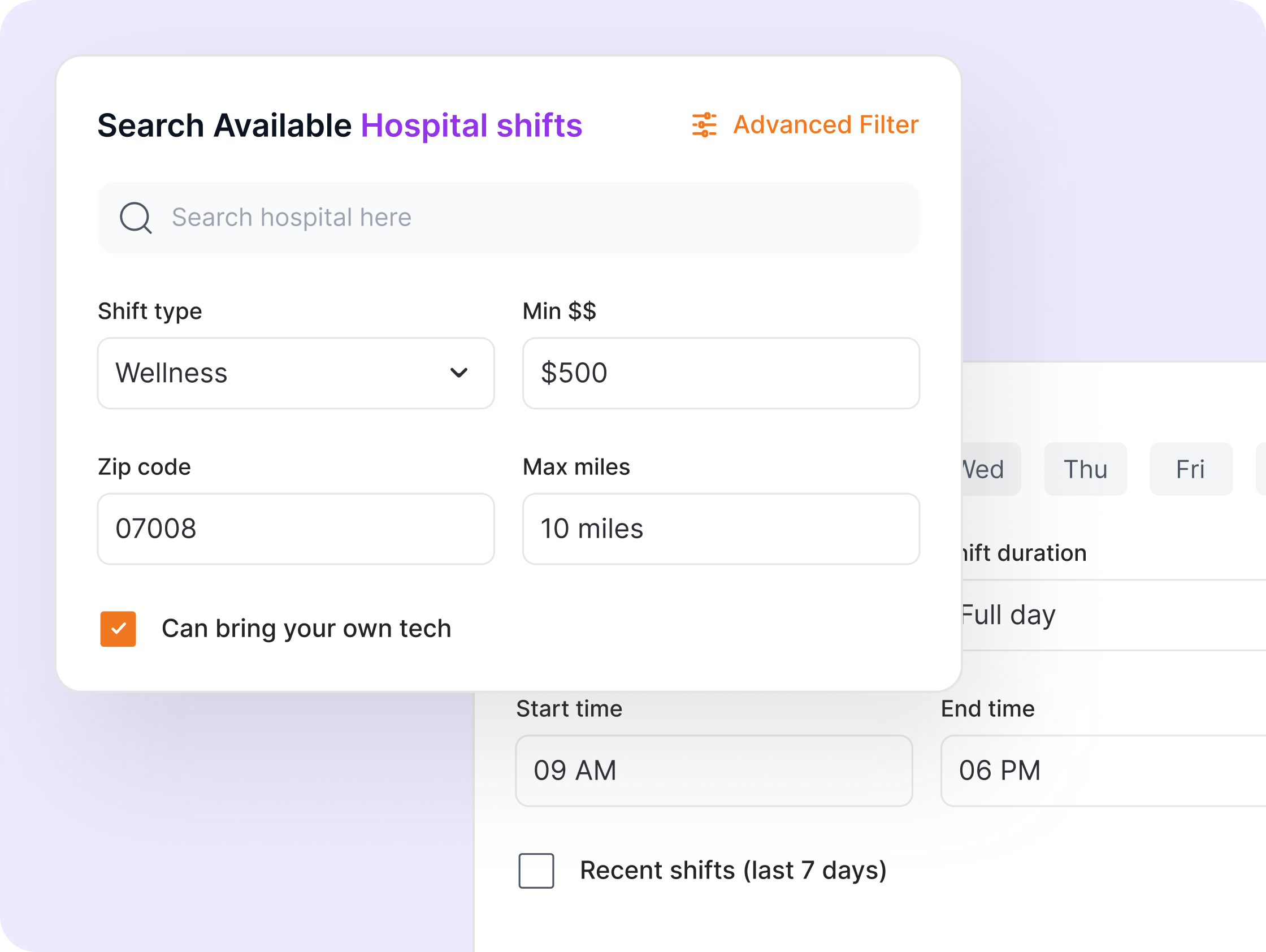Expand the Shift type chevron arrow
Screen dimensions: 1266x952
(x=458, y=373)
